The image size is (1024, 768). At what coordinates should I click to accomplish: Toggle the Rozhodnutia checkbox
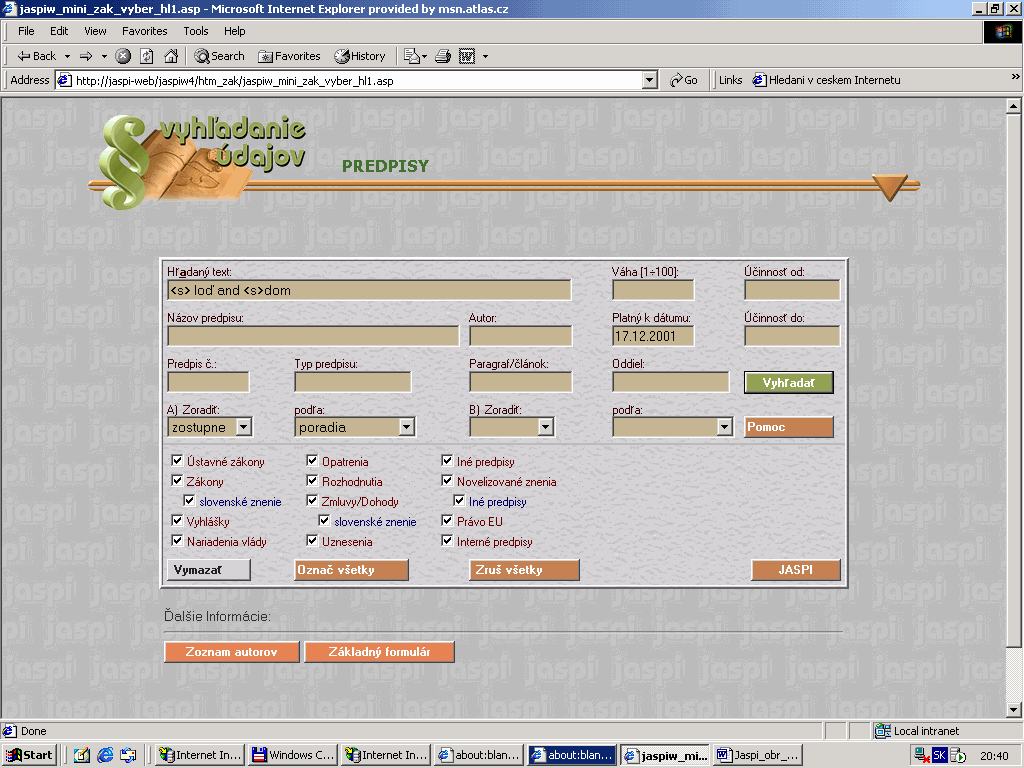coord(312,481)
